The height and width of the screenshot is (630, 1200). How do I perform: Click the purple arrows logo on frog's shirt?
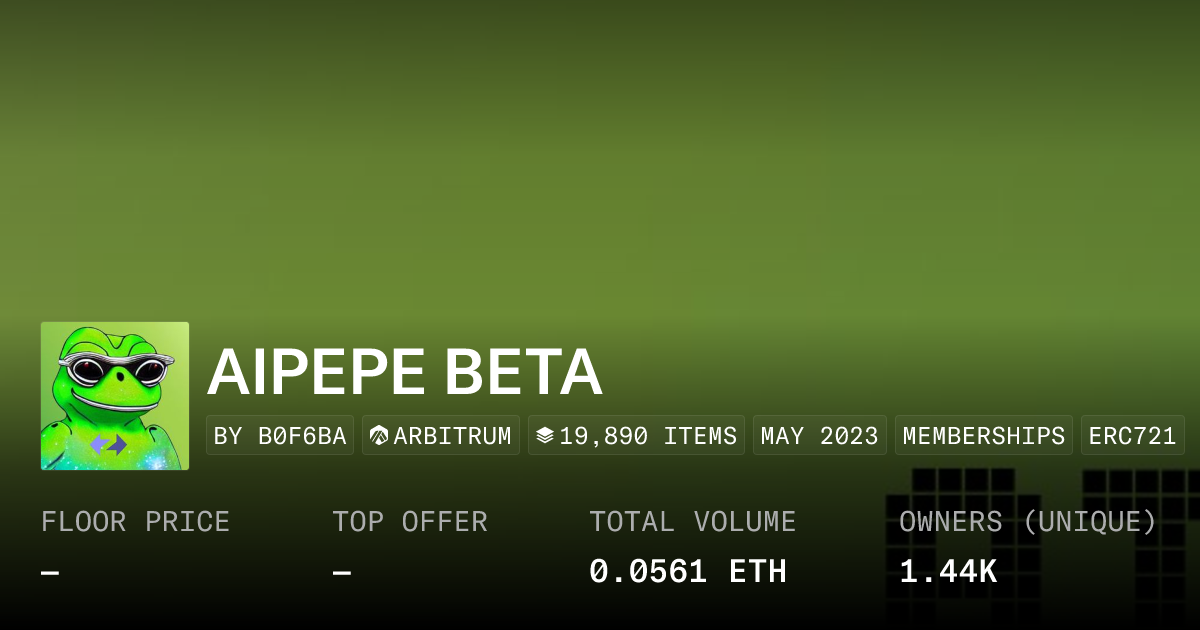[108, 444]
